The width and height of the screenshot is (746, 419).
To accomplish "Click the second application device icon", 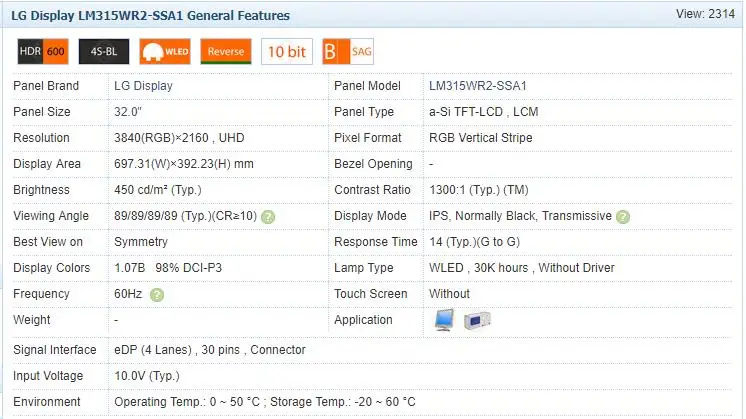I will (477, 321).
